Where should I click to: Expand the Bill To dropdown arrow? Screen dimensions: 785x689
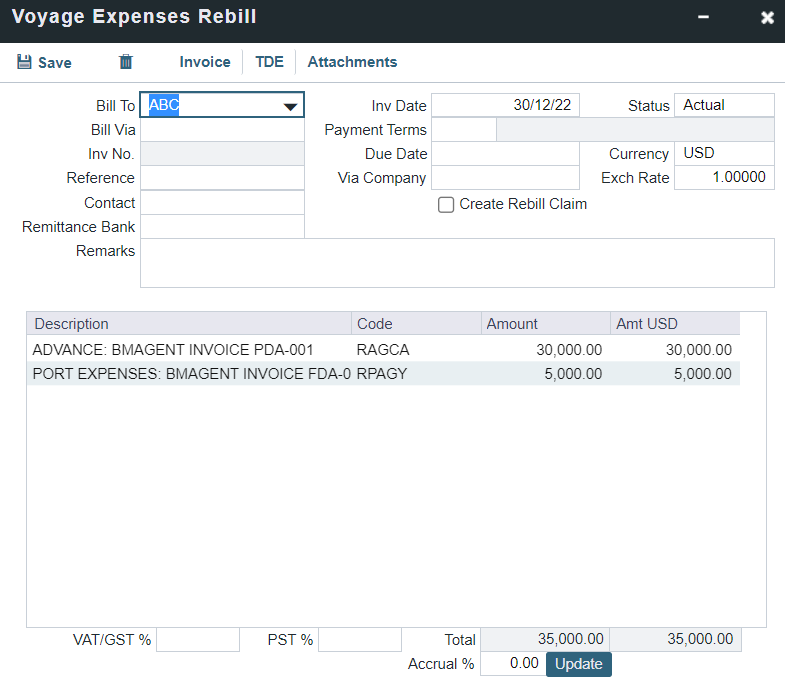click(x=291, y=106)
